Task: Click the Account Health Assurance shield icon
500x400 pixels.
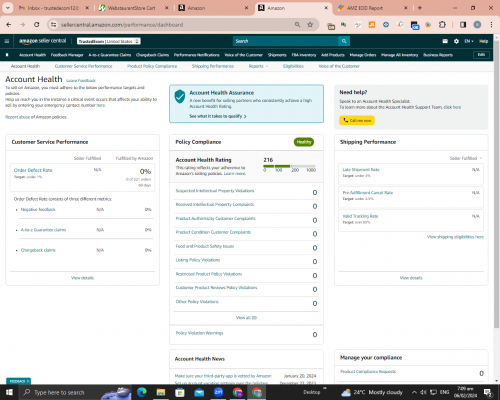Action: coord(180,96)
